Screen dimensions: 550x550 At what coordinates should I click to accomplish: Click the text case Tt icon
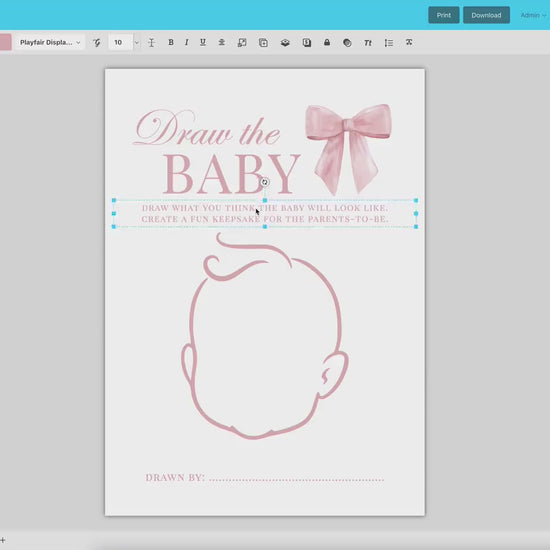point(368,43)
